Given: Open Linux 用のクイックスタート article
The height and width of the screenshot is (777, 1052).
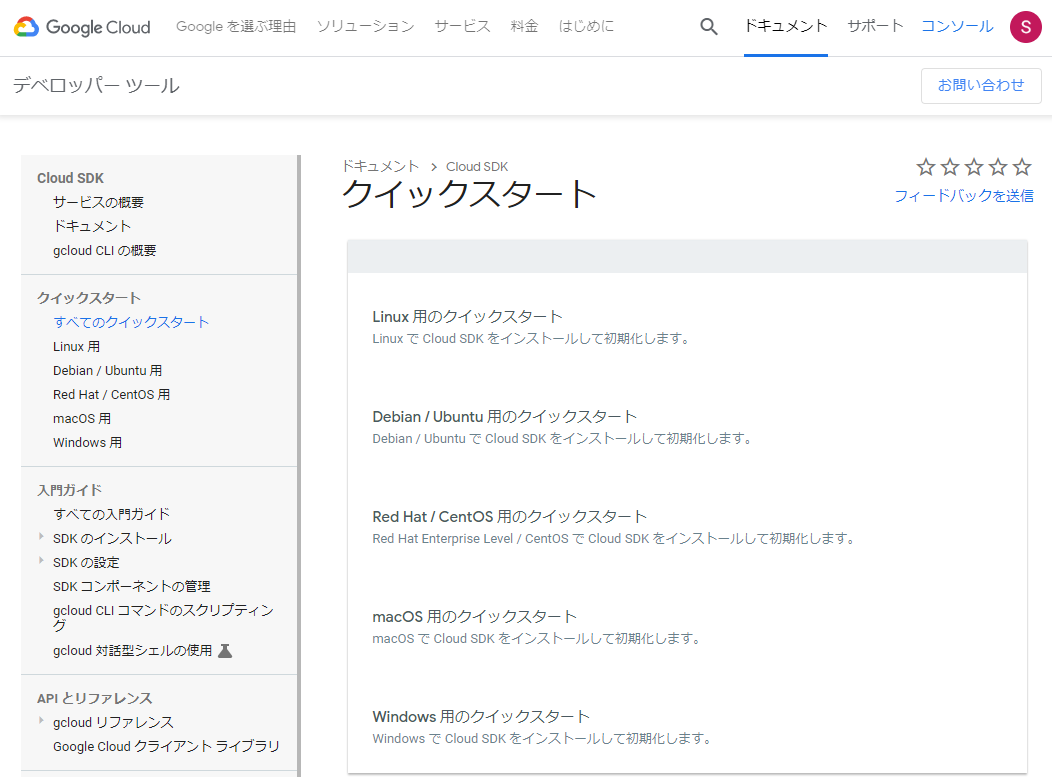Looking at the screenshot, I should coord(467,317).
